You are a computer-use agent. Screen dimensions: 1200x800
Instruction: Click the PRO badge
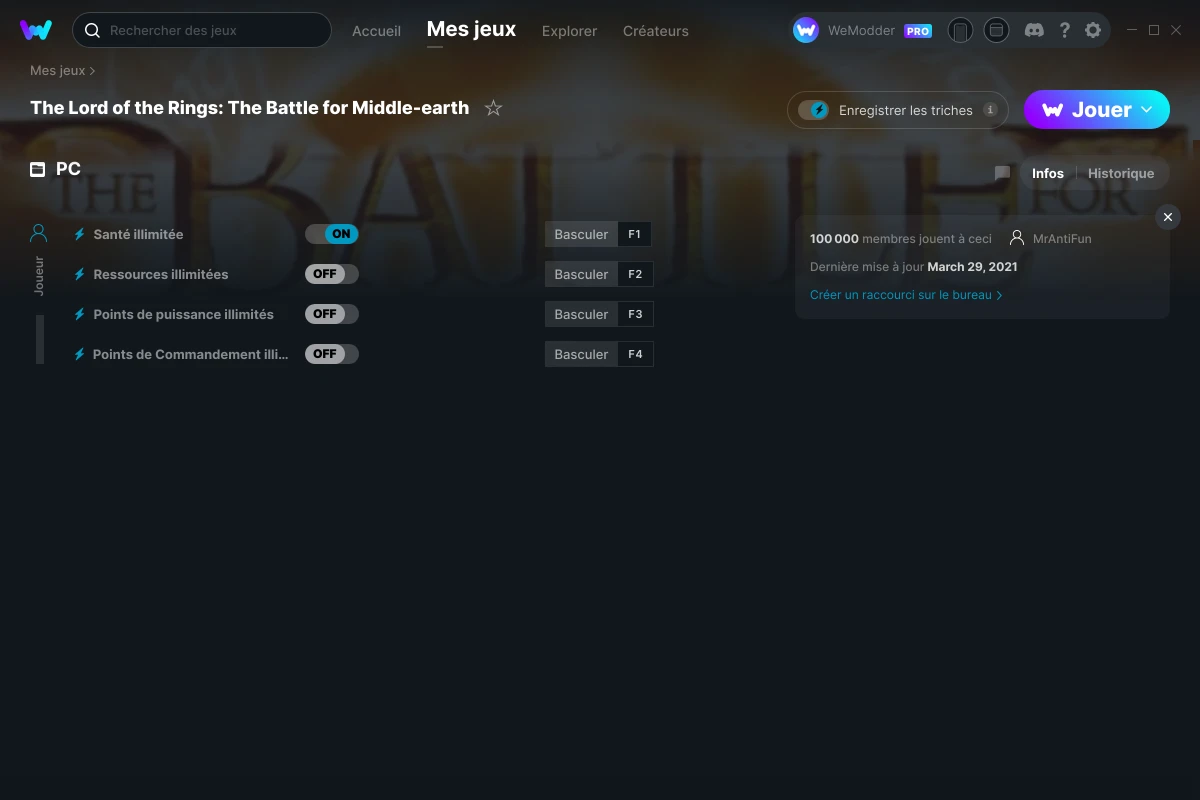click(918, 31)
